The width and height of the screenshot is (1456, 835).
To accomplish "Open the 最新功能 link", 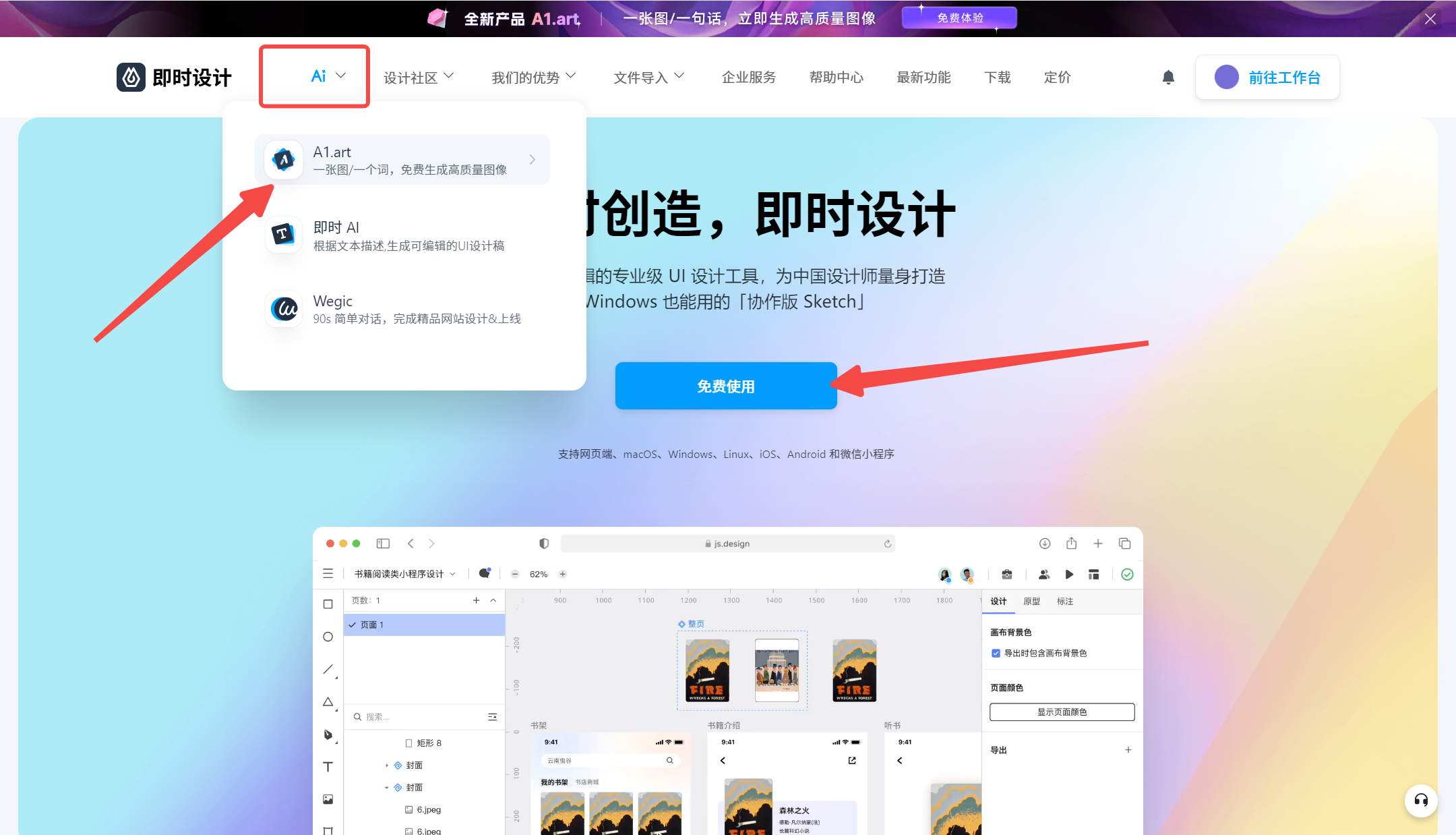I will click(923, 78).
